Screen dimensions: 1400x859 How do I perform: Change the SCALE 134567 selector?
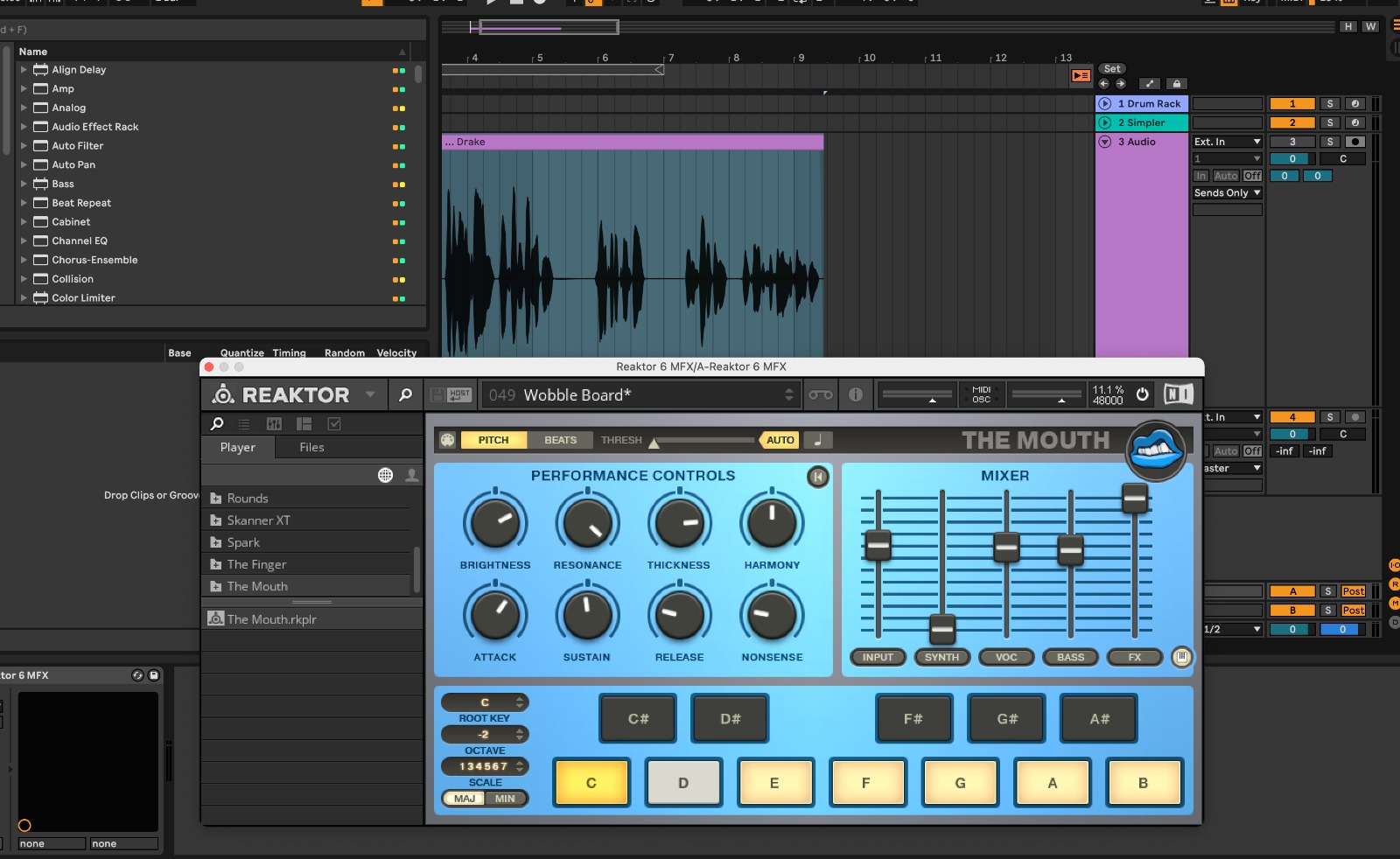[x=485, y=766]
